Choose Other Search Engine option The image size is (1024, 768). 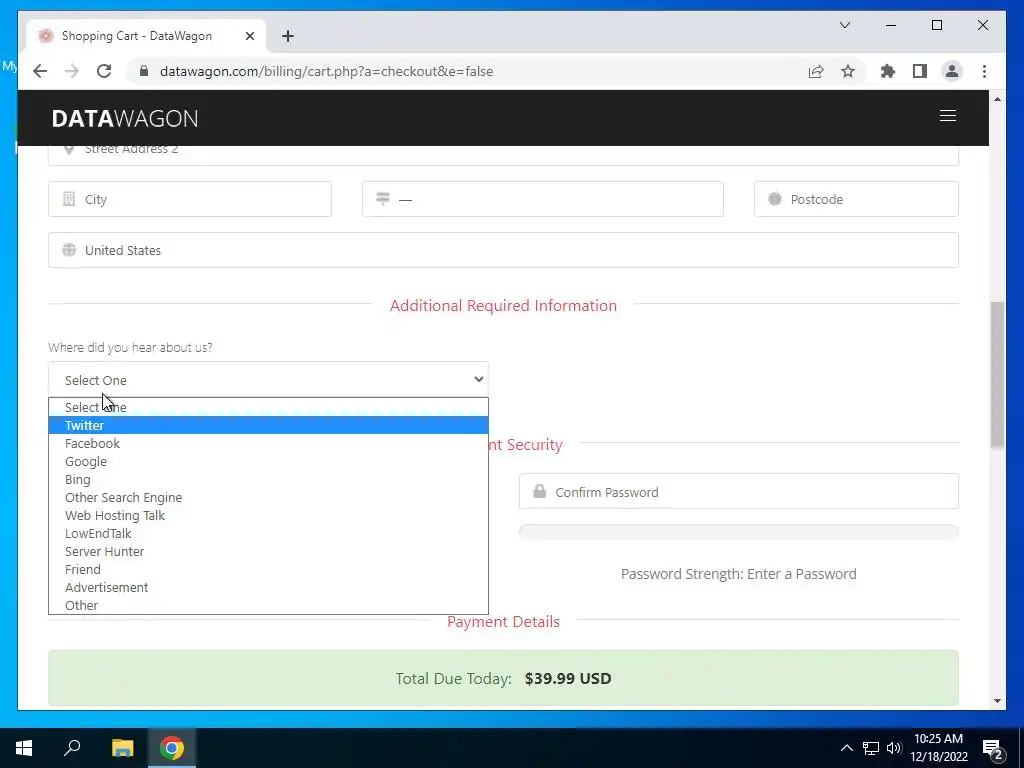(268, 498)
